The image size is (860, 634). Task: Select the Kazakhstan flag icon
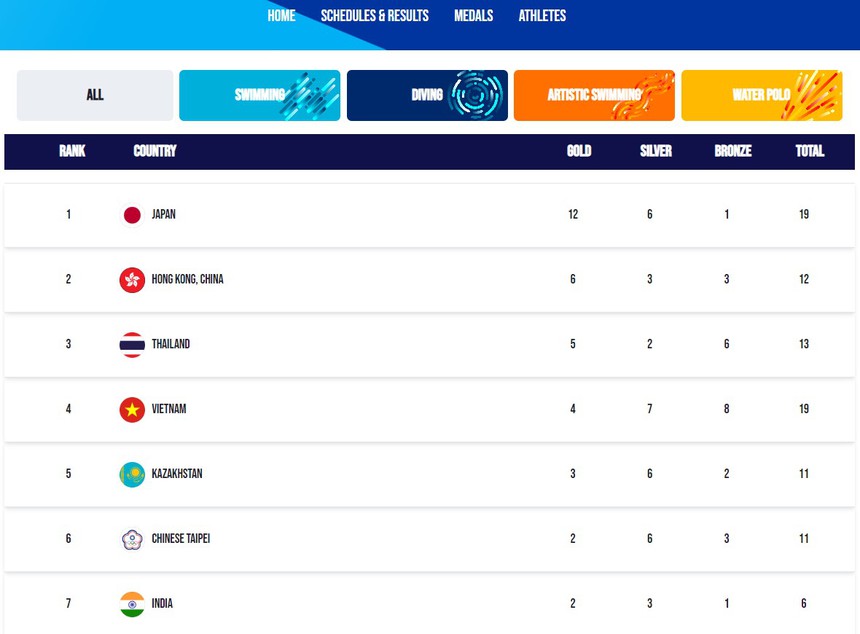130,474
